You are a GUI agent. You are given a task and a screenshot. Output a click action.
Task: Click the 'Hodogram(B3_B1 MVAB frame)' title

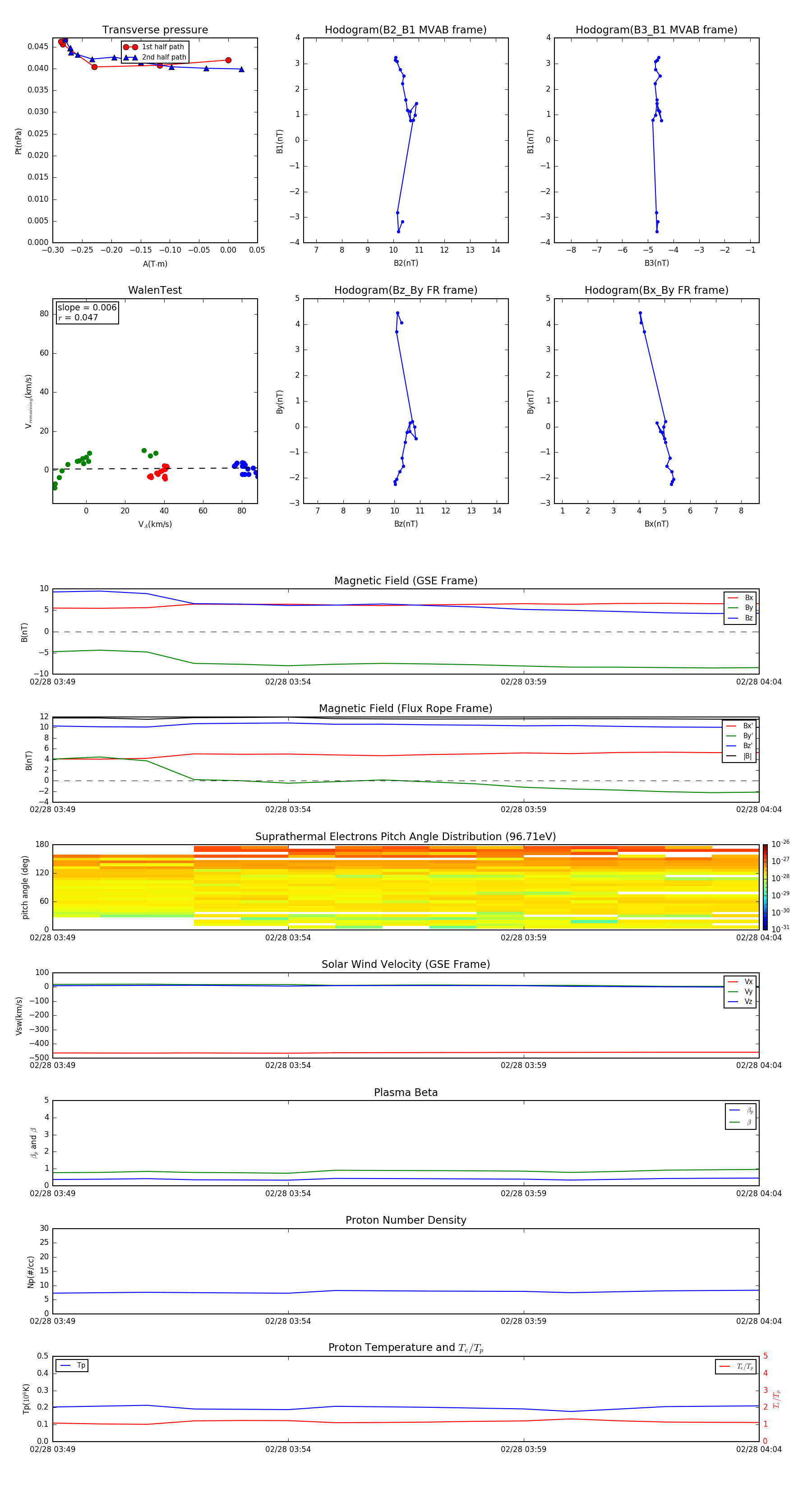(656, 29)
